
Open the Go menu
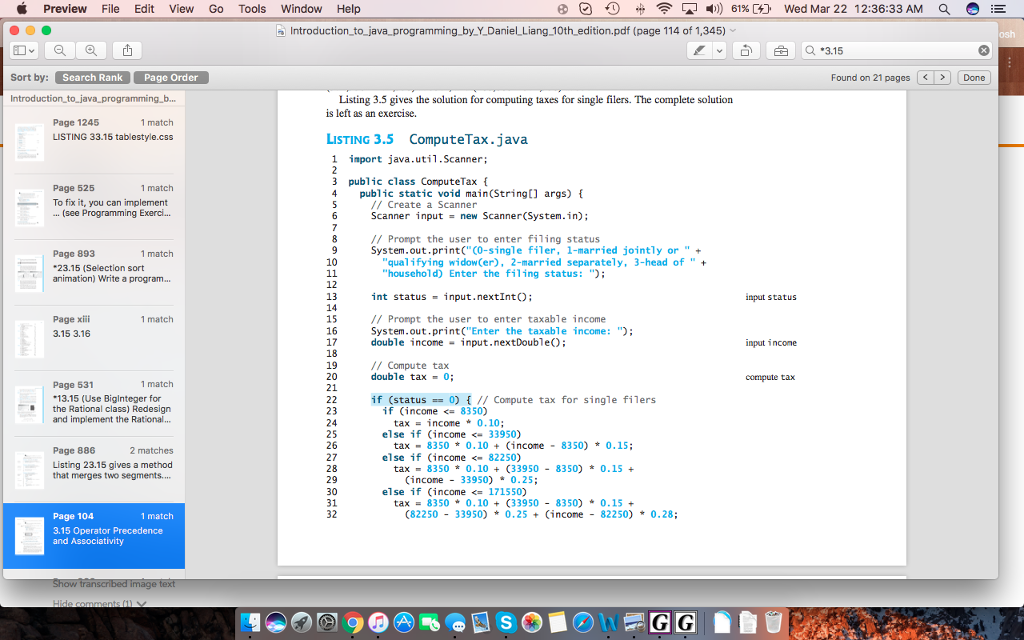tap(216, 9)
